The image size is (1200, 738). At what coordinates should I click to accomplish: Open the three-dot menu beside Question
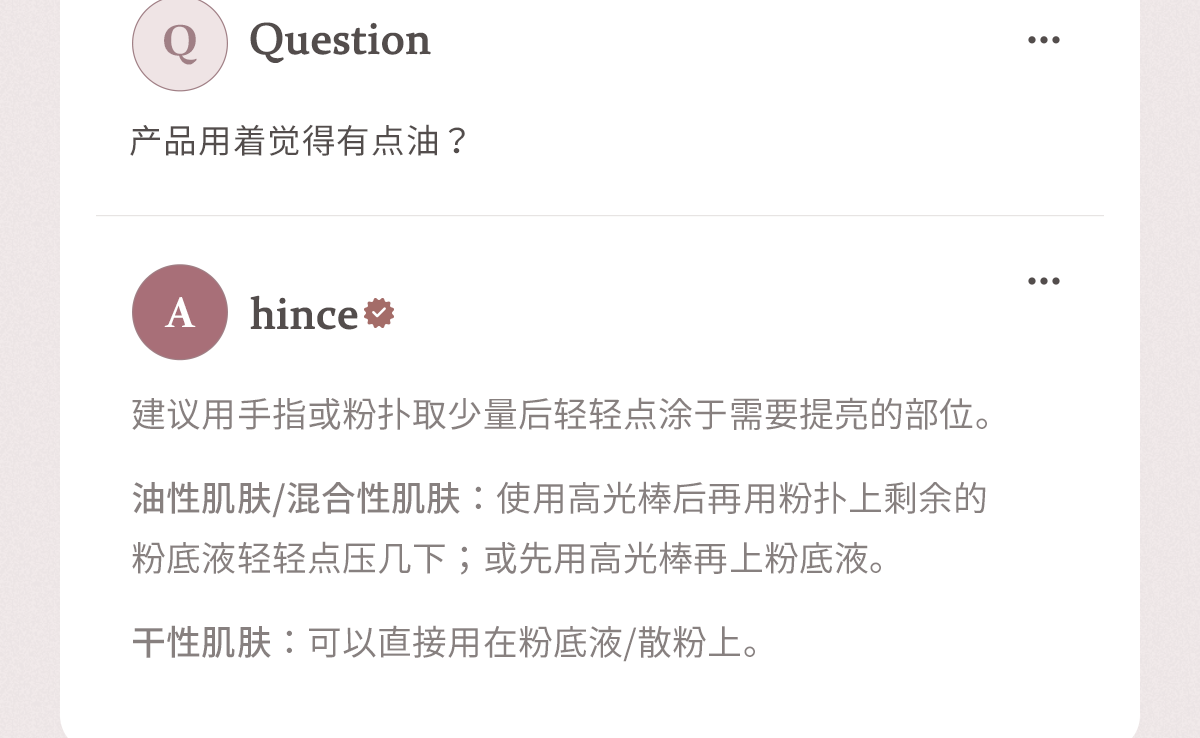tap(1043, 40)
